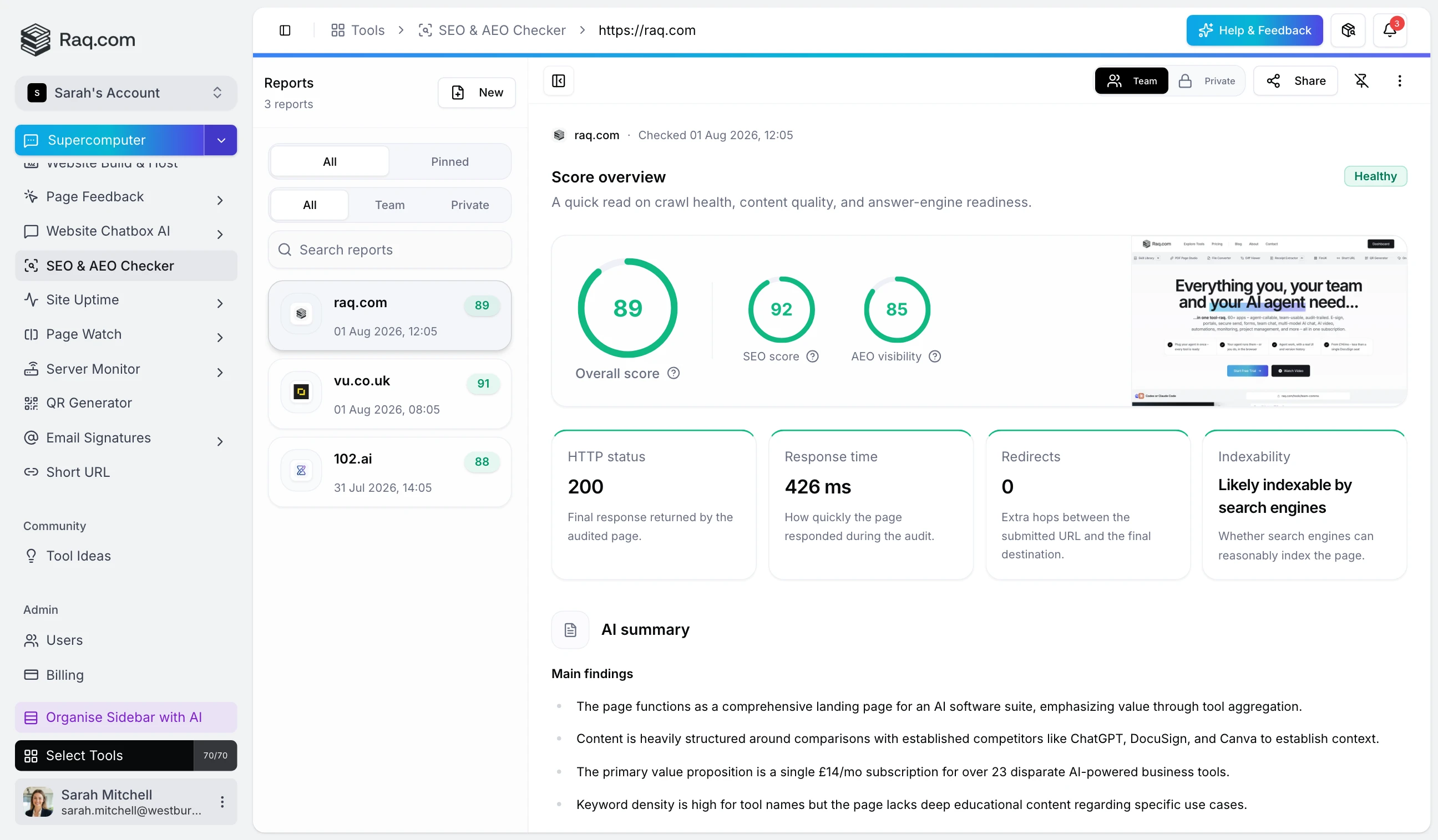Click the Overall score 89 gauge

627,308
